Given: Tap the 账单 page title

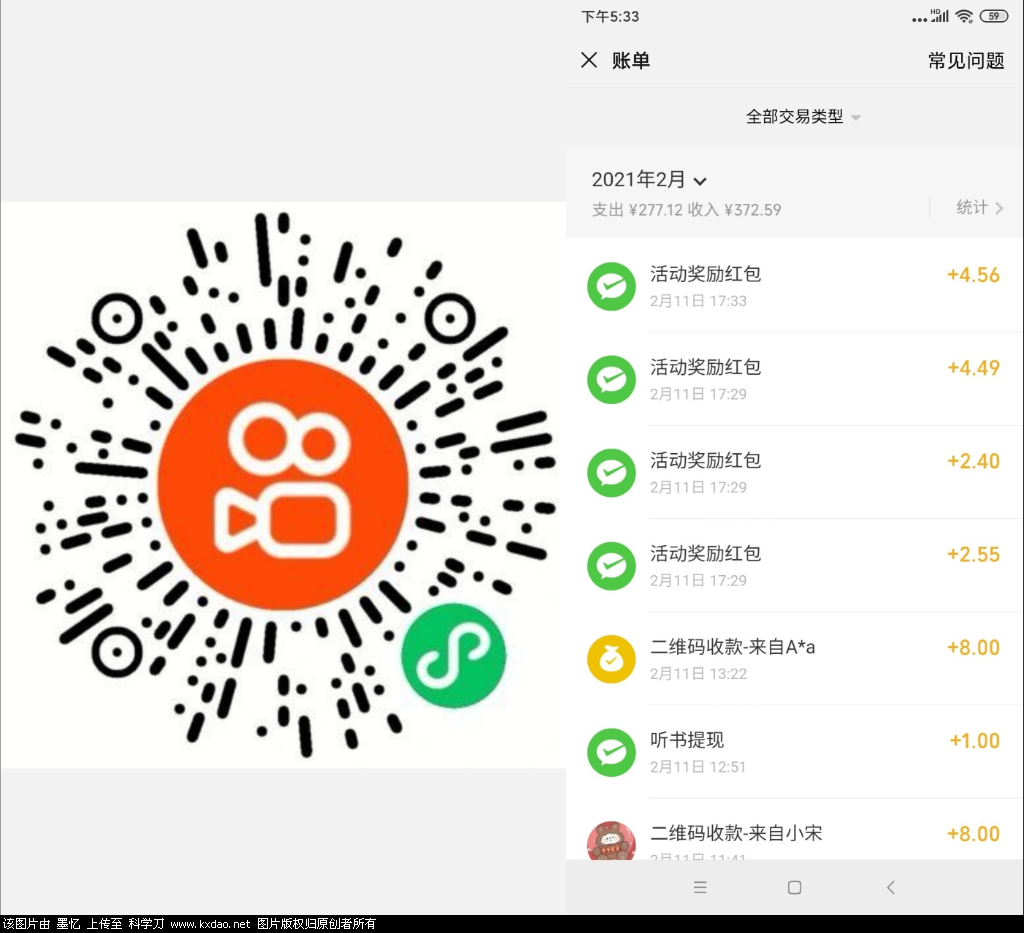Looking at the screenshot, I should click(631, 61).
